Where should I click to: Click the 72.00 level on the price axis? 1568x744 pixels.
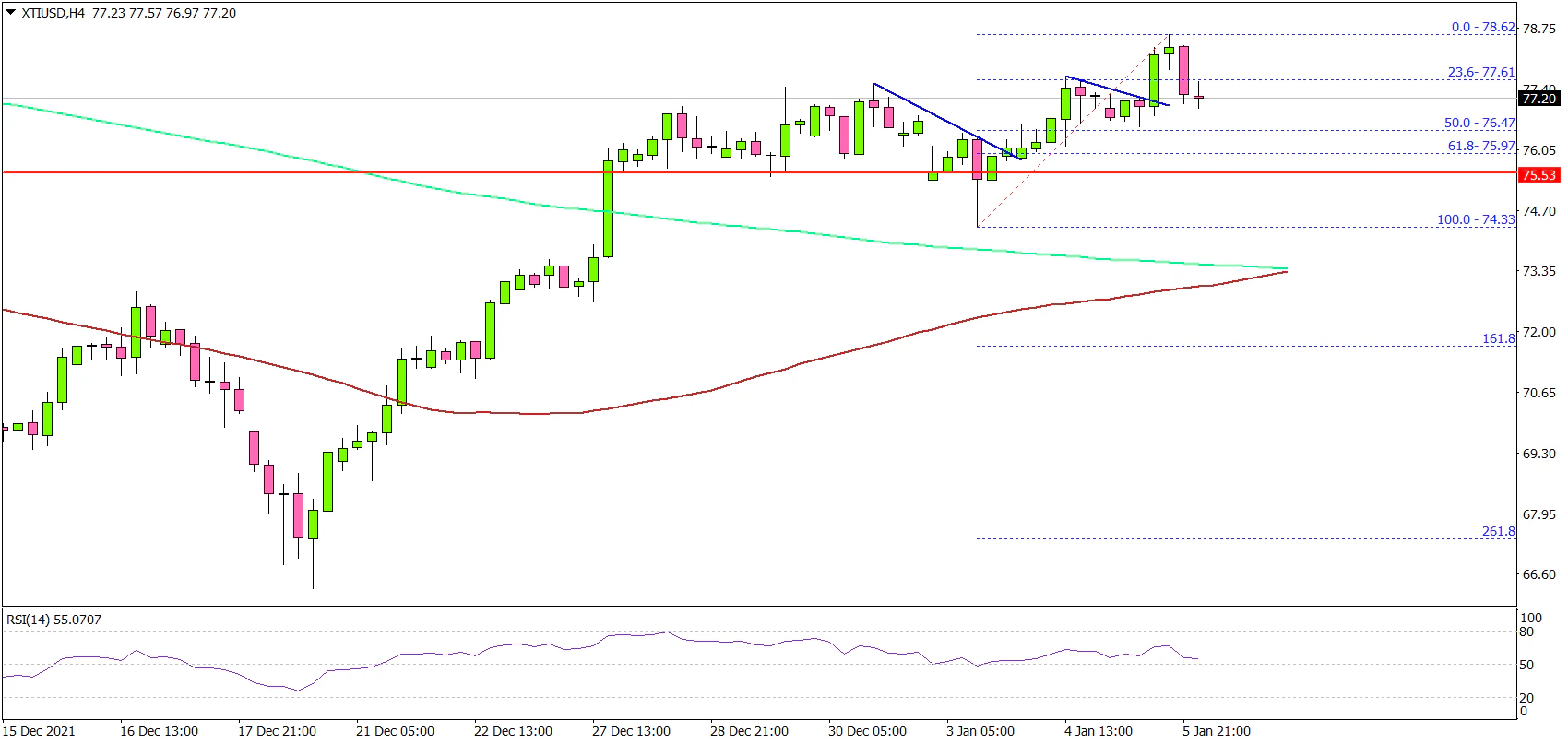(1538, 332)
